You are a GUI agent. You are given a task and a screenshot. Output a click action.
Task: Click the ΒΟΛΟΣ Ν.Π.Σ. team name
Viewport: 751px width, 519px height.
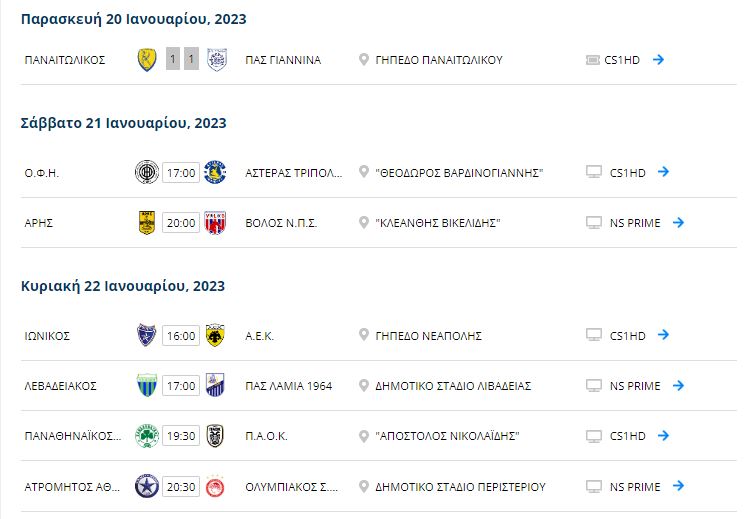point(281,223)
